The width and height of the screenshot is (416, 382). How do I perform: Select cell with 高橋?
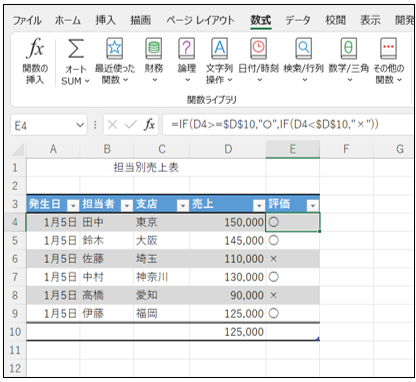coord(107,295)
